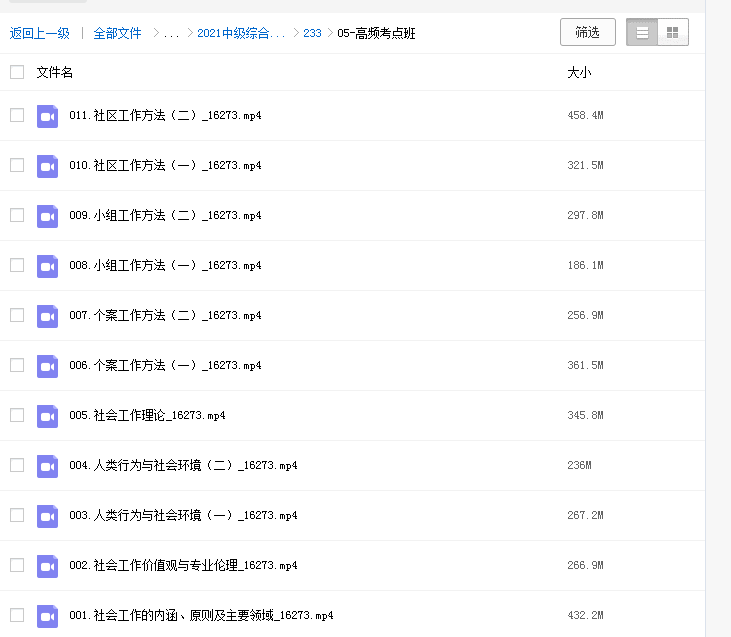Click the 458.4M size value
Viewport: 731px width, 637px height.
[585, 115]
